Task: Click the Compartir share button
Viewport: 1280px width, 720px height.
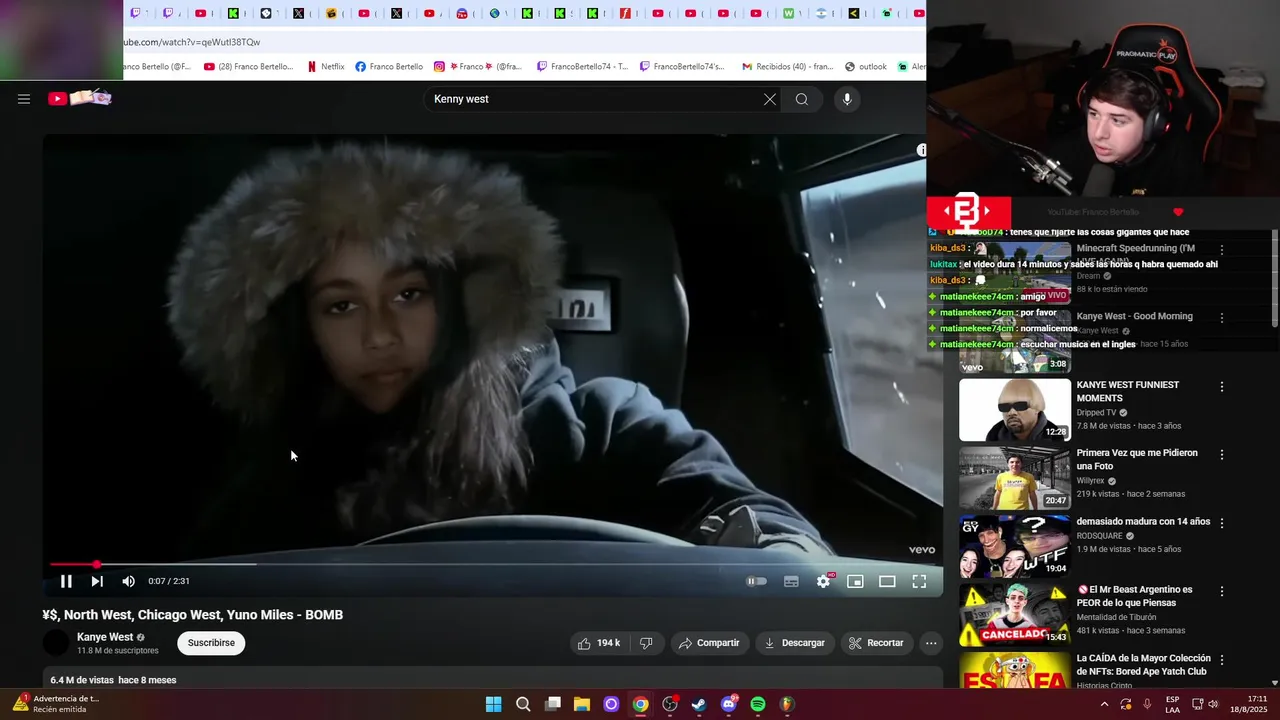Action: tap(709, 643)
